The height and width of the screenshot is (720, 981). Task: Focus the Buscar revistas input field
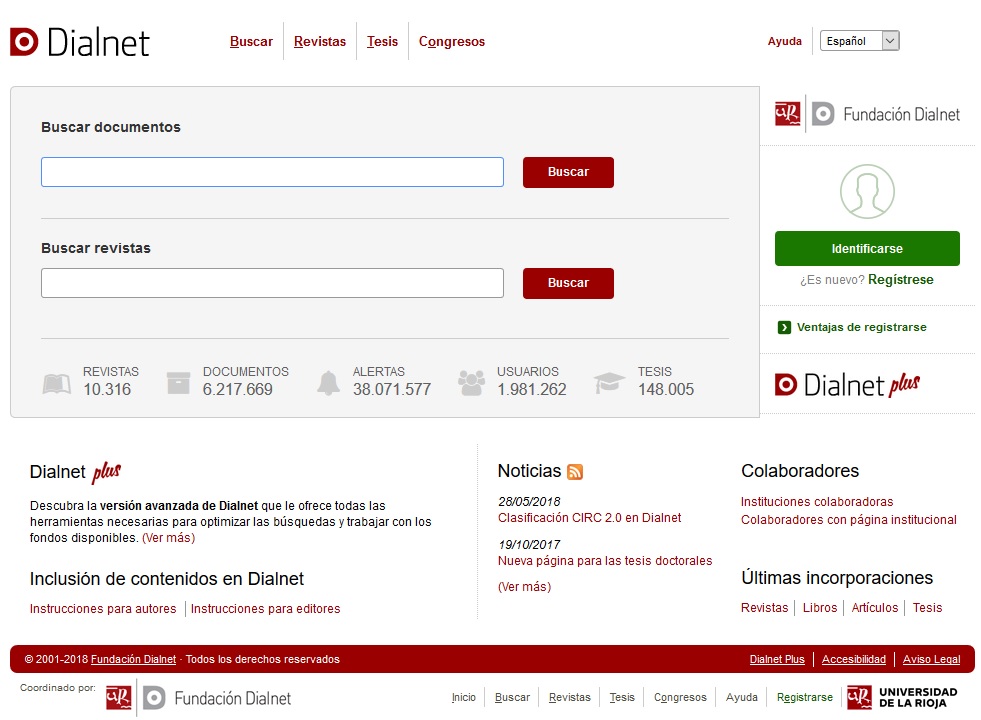point(272,283)
